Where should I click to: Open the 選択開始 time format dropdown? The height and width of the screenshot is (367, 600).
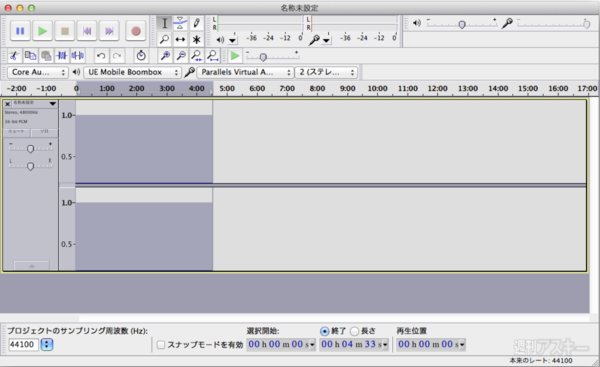312,345
